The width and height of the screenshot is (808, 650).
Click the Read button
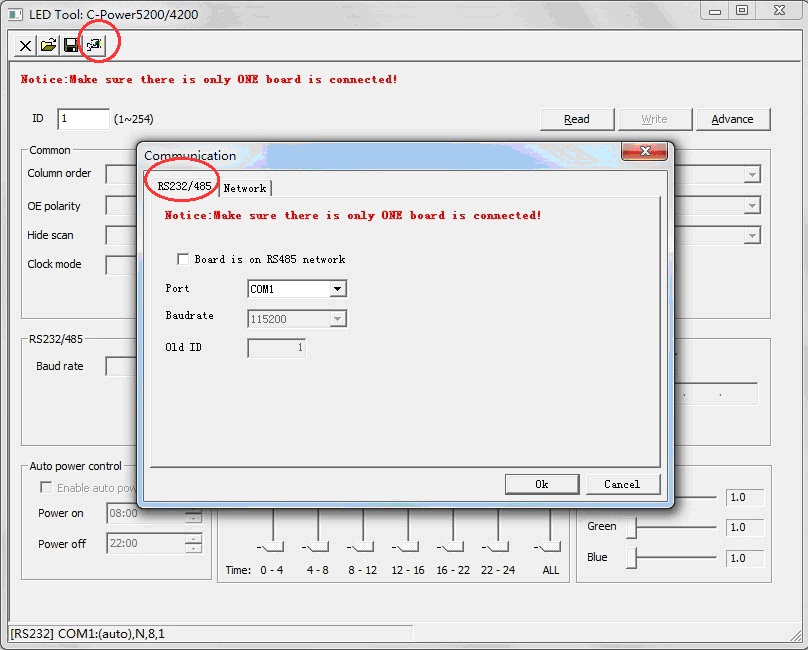click(x=577, y=119)
